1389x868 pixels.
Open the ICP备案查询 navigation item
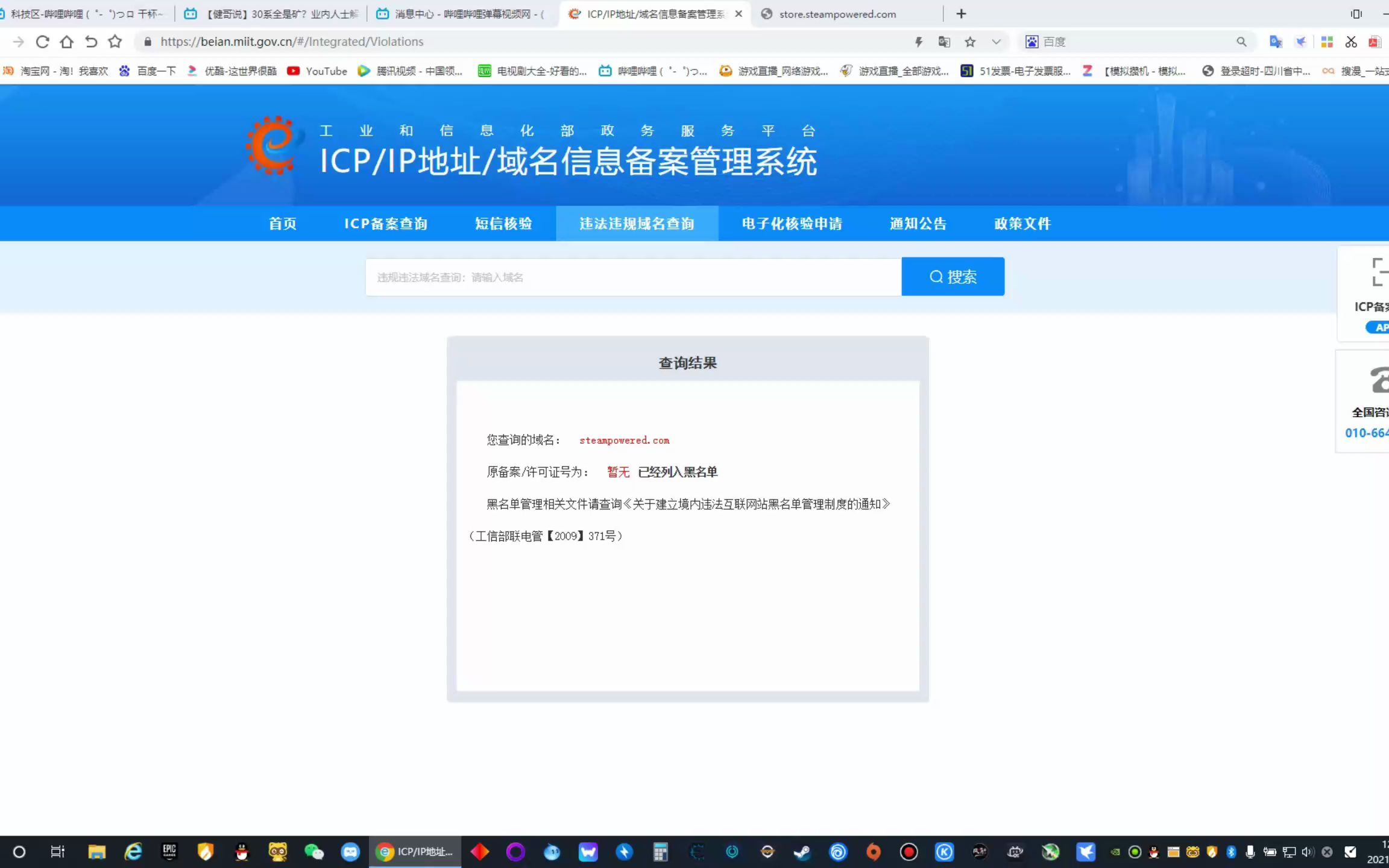[x=386, y=224]
